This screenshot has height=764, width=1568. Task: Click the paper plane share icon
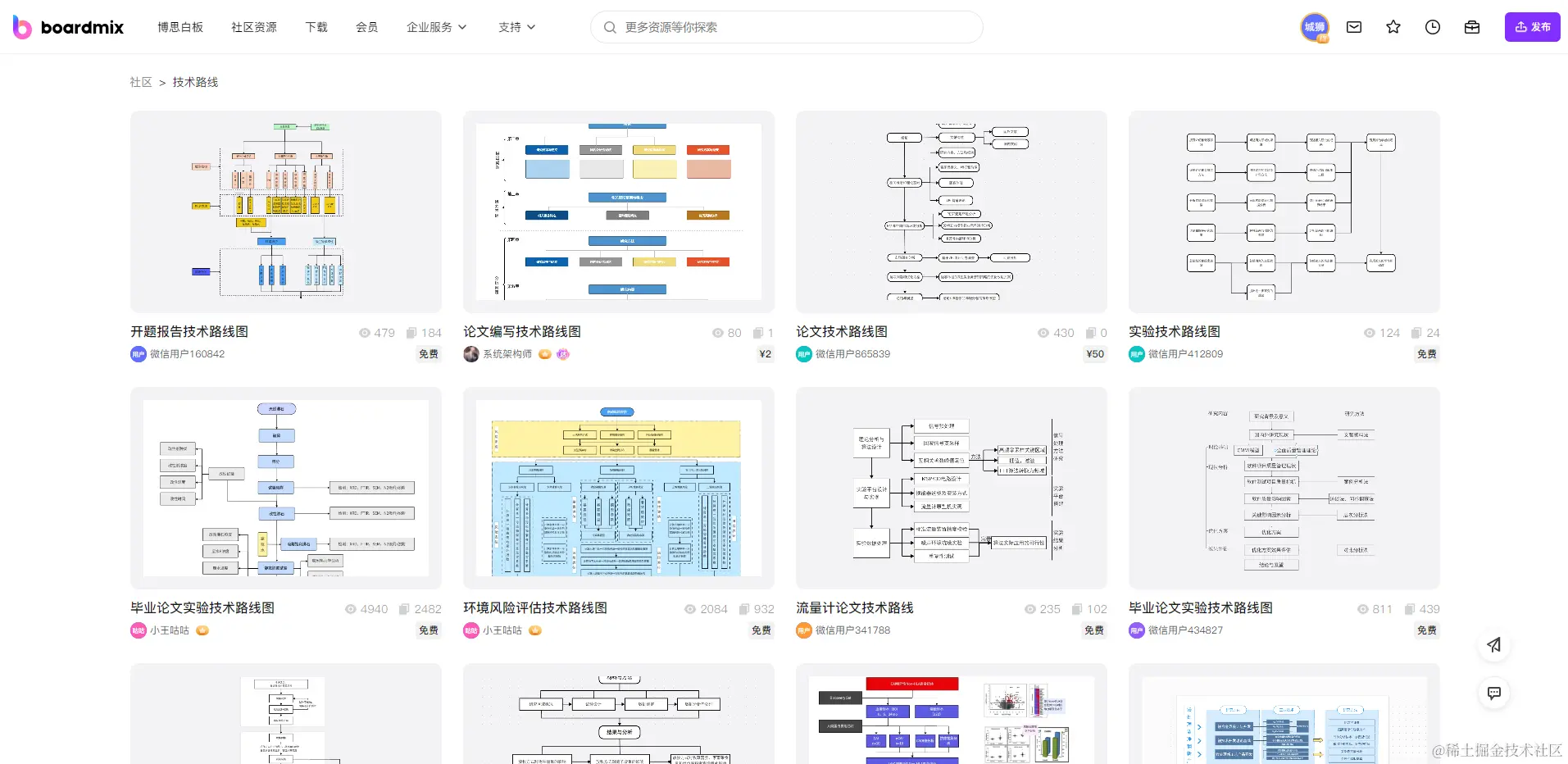tap(1493, 645)
